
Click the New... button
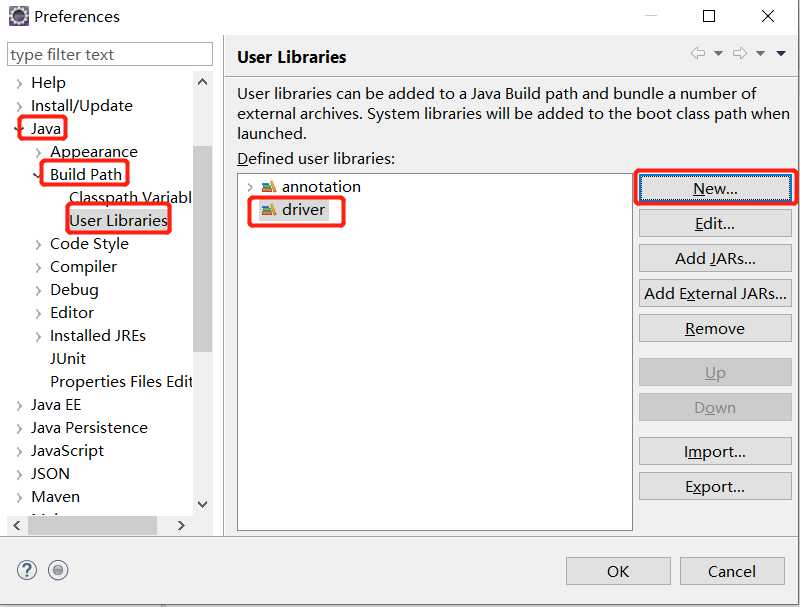pyautogui.click(x=715, y=189)
